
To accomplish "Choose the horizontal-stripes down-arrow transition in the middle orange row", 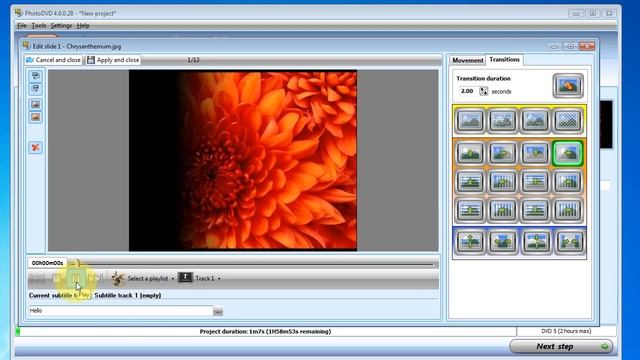I will (x=535, y=182).
